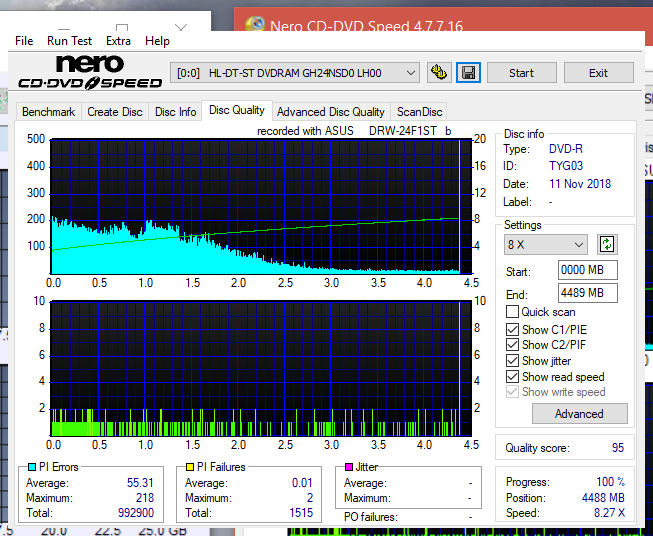Click the PI Errors Total value 992900
Image resolution: width=653 pixels, height=536 pixels.
tap(136, 513)
